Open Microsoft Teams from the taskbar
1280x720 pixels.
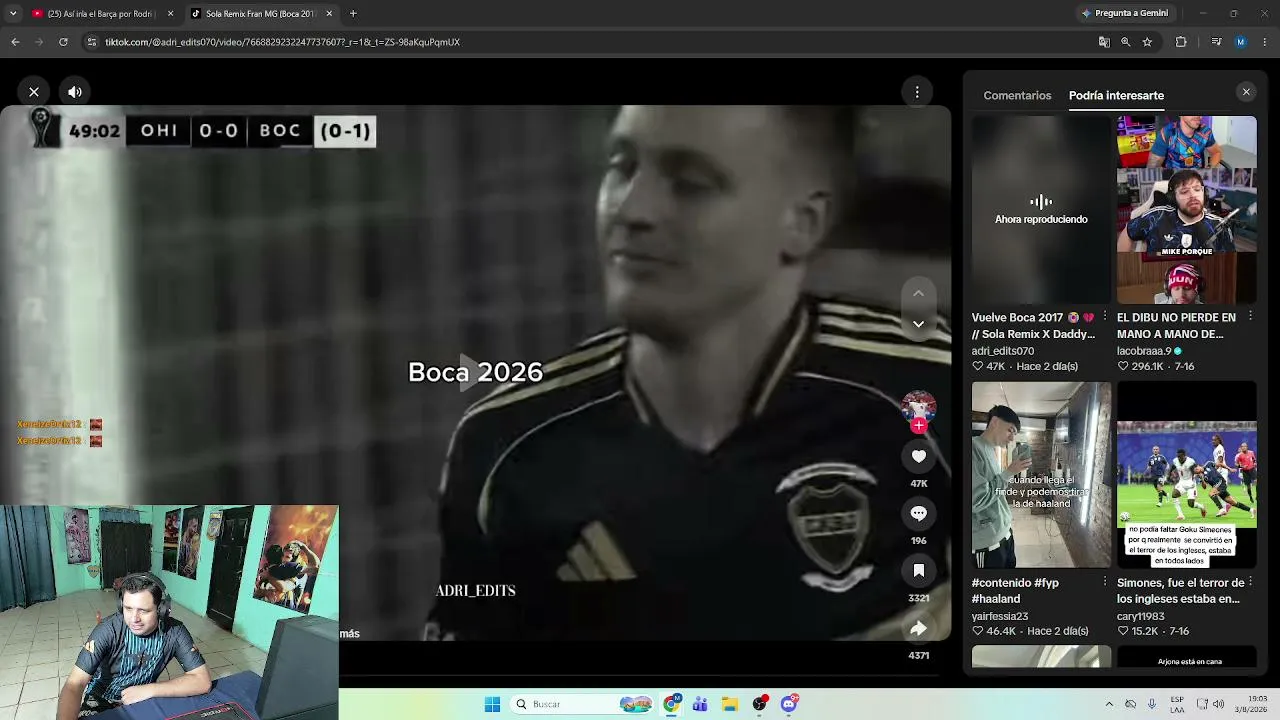pyautogui.click(x=700, y=704)
